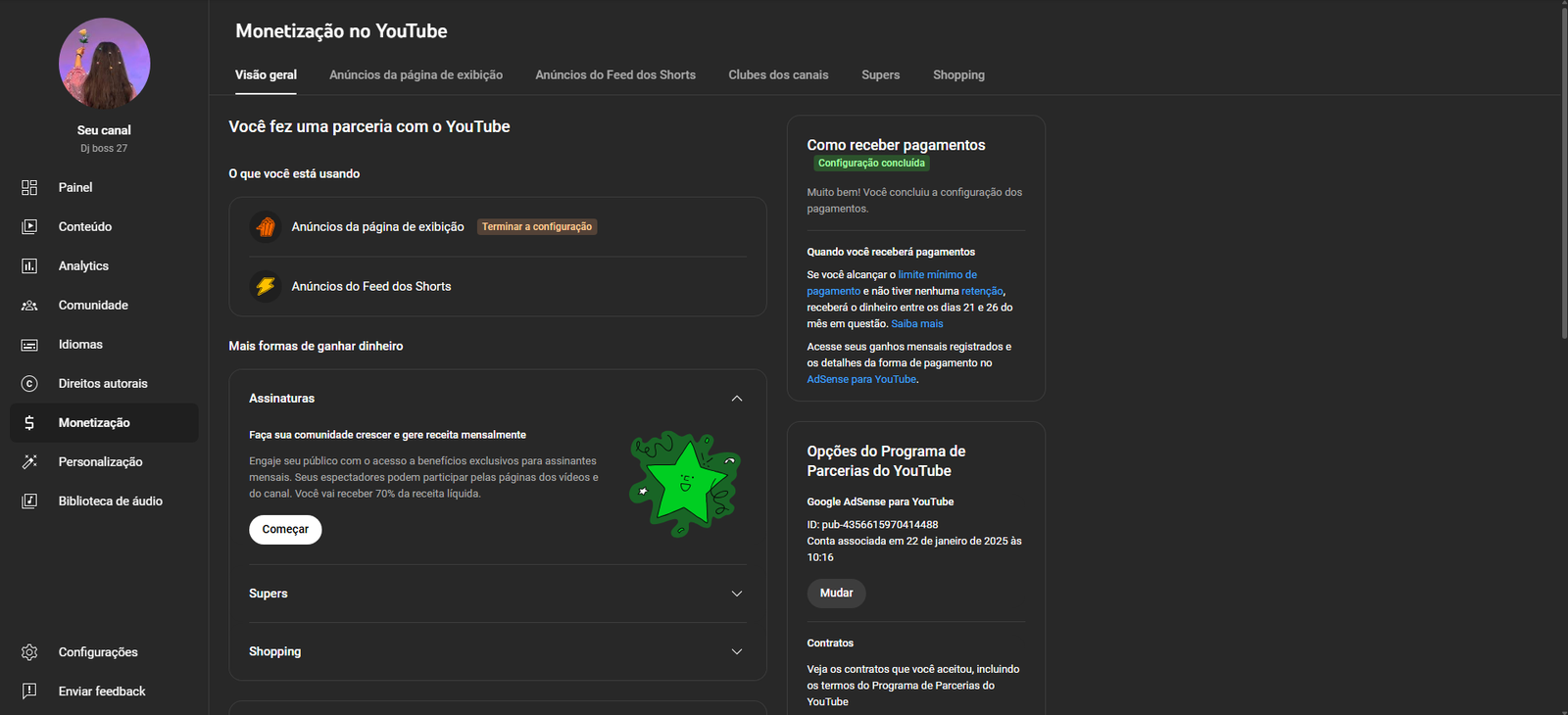The height and width of the screenshot is (715, 1568).
Task: Open the Clubes dos canais tab
Action: (x=778, y=75)
